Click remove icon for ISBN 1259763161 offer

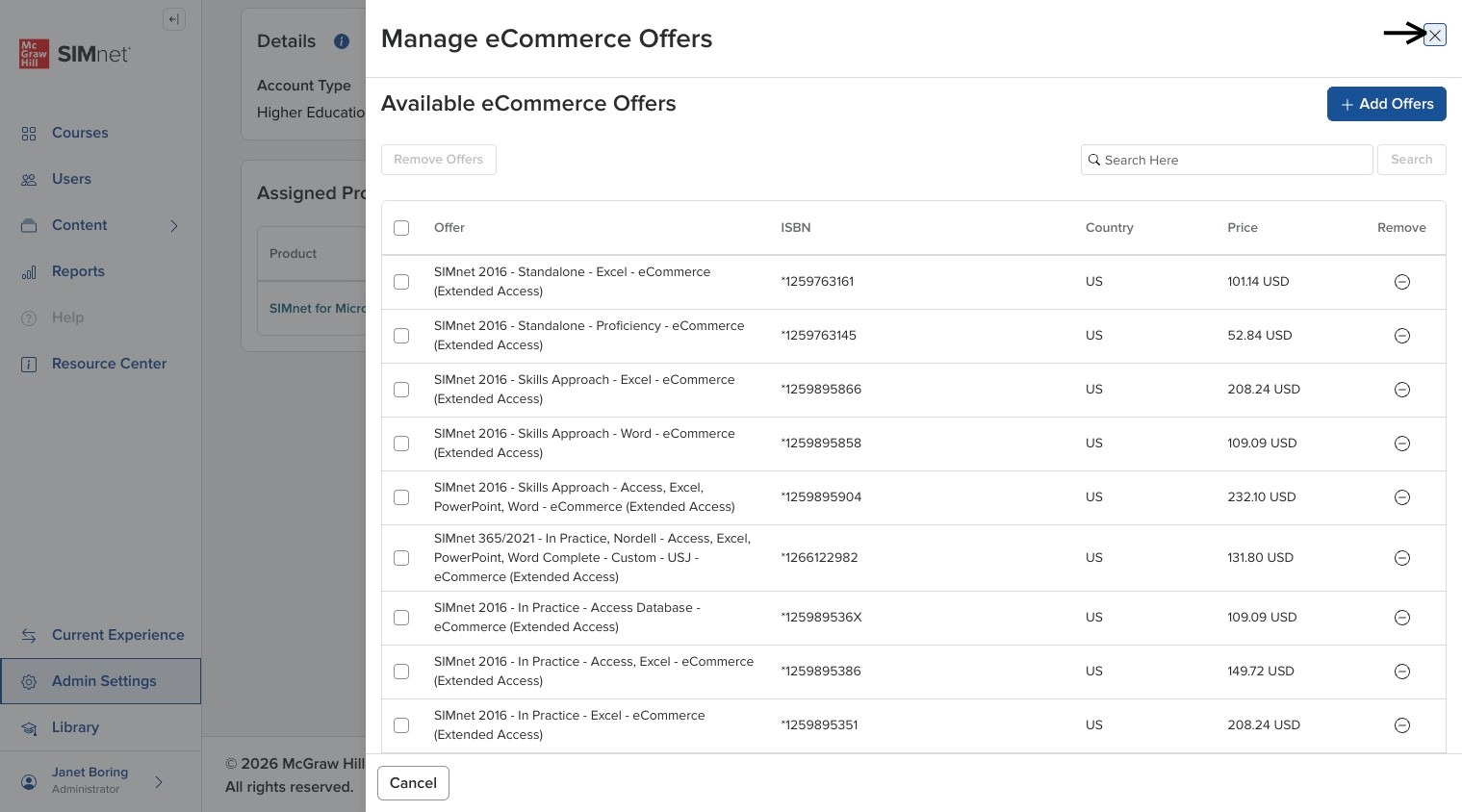(x=1402, y=282)
